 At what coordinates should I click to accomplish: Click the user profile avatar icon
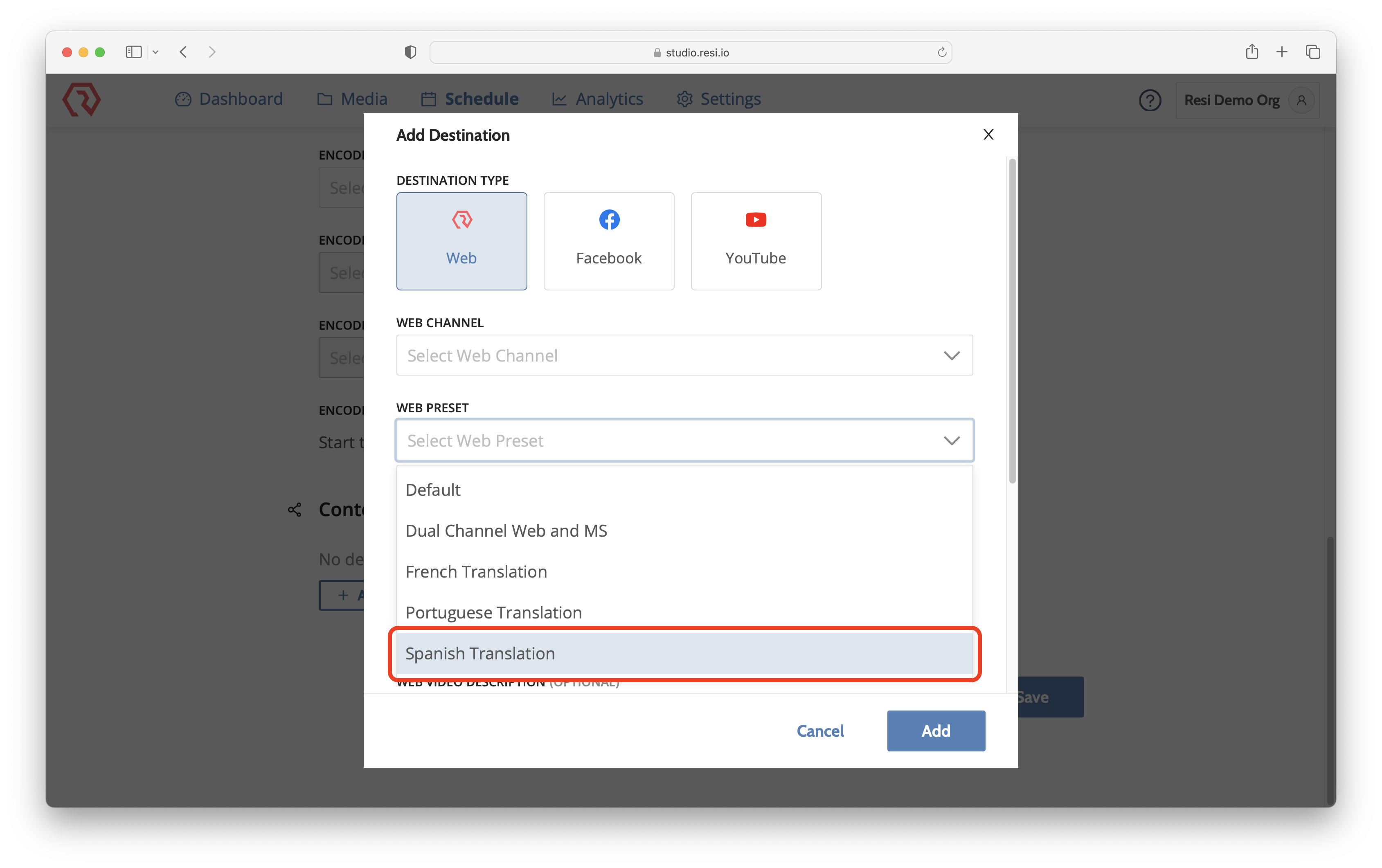[1301, 100]
